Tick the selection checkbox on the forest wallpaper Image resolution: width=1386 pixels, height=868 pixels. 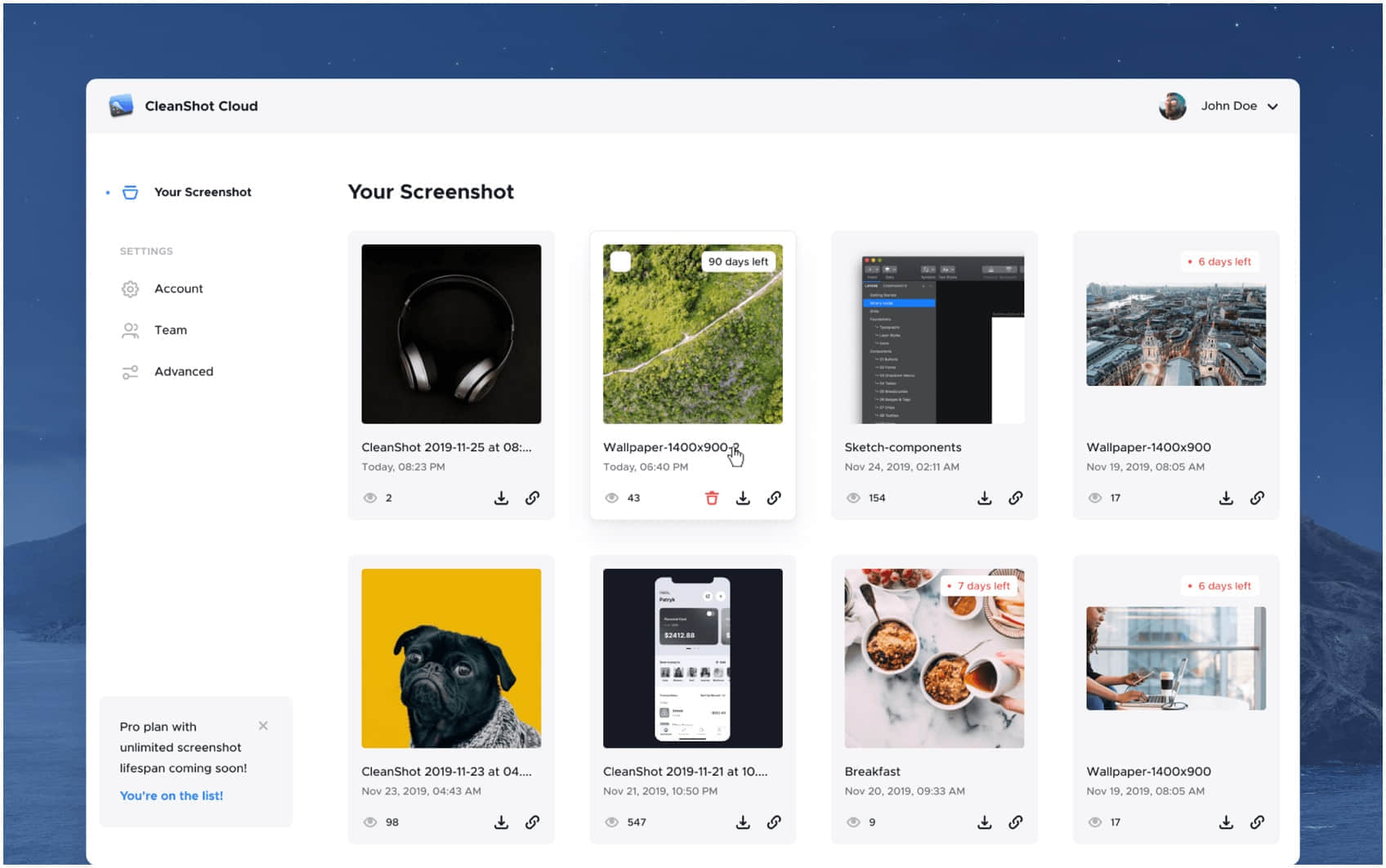pyautogui.click(x=621, y=262)
